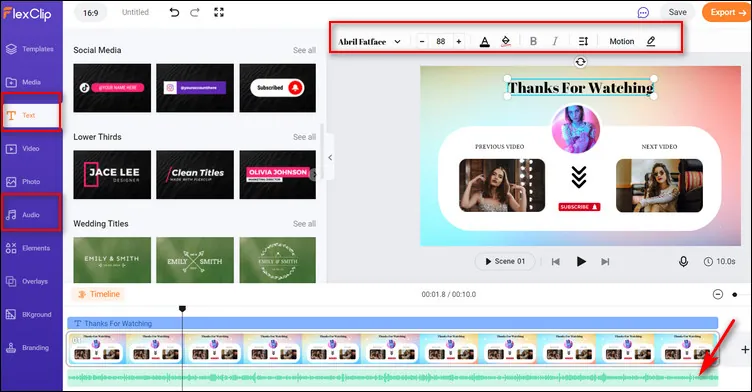The image size is (752, 392).
Task: Open text Motion settings
Action: click(622, 42)
